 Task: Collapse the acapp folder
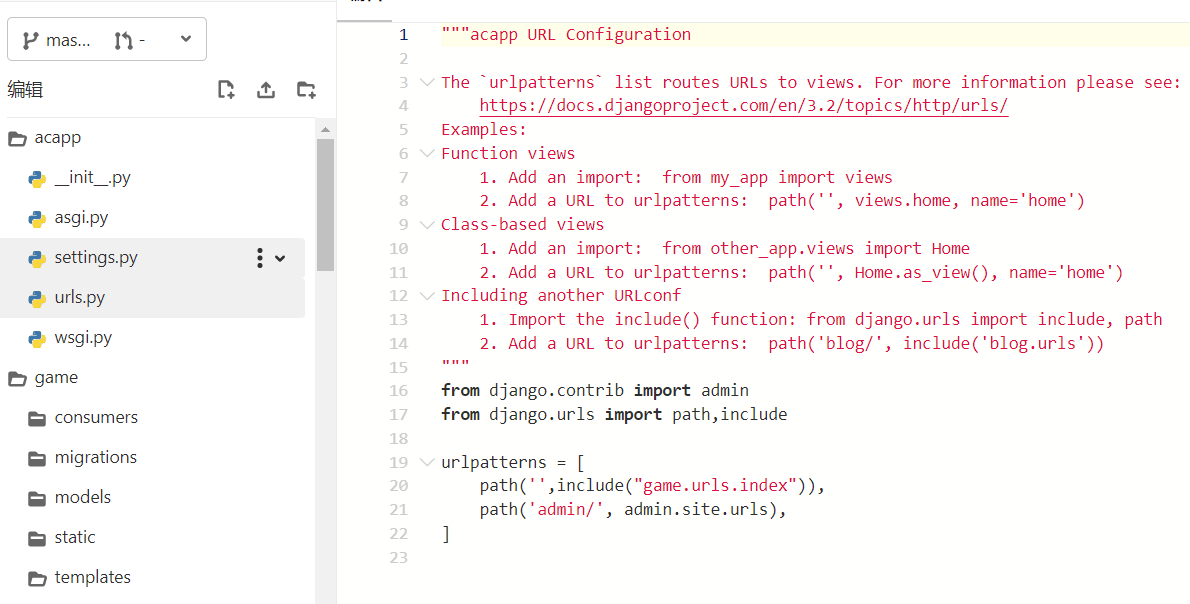(x=57, y=138)
